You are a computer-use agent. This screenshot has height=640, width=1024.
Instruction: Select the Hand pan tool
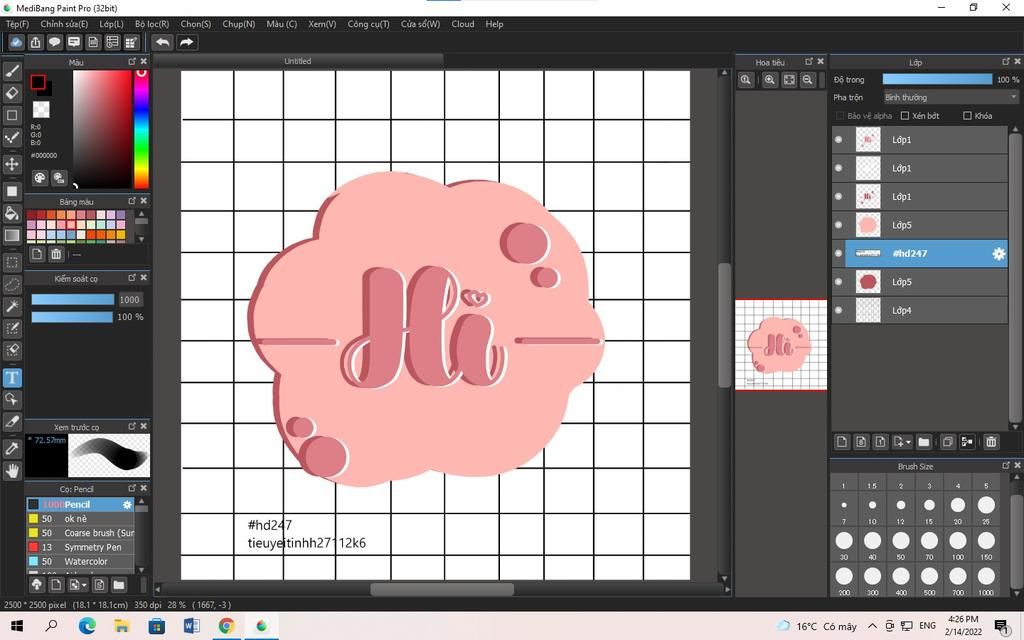coord(12,471)
